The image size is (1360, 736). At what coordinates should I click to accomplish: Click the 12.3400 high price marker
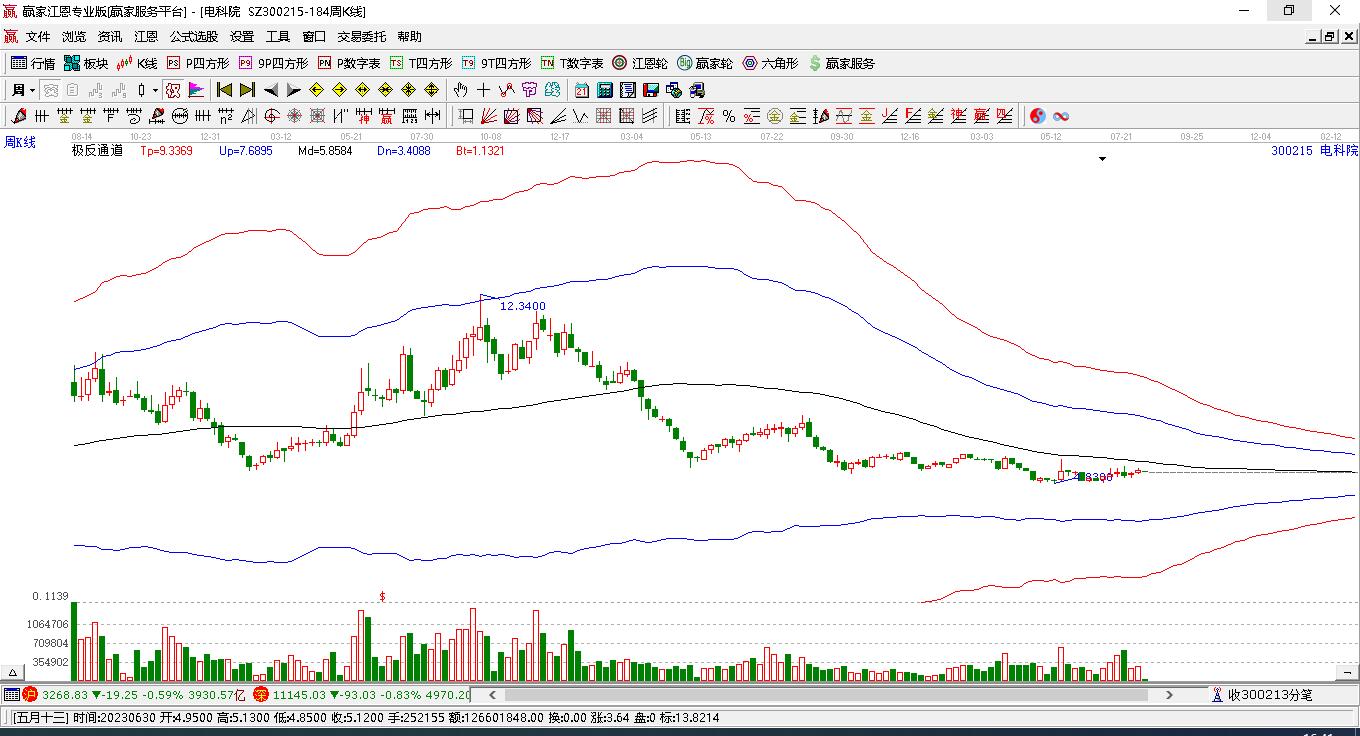(x=523, y=306)
